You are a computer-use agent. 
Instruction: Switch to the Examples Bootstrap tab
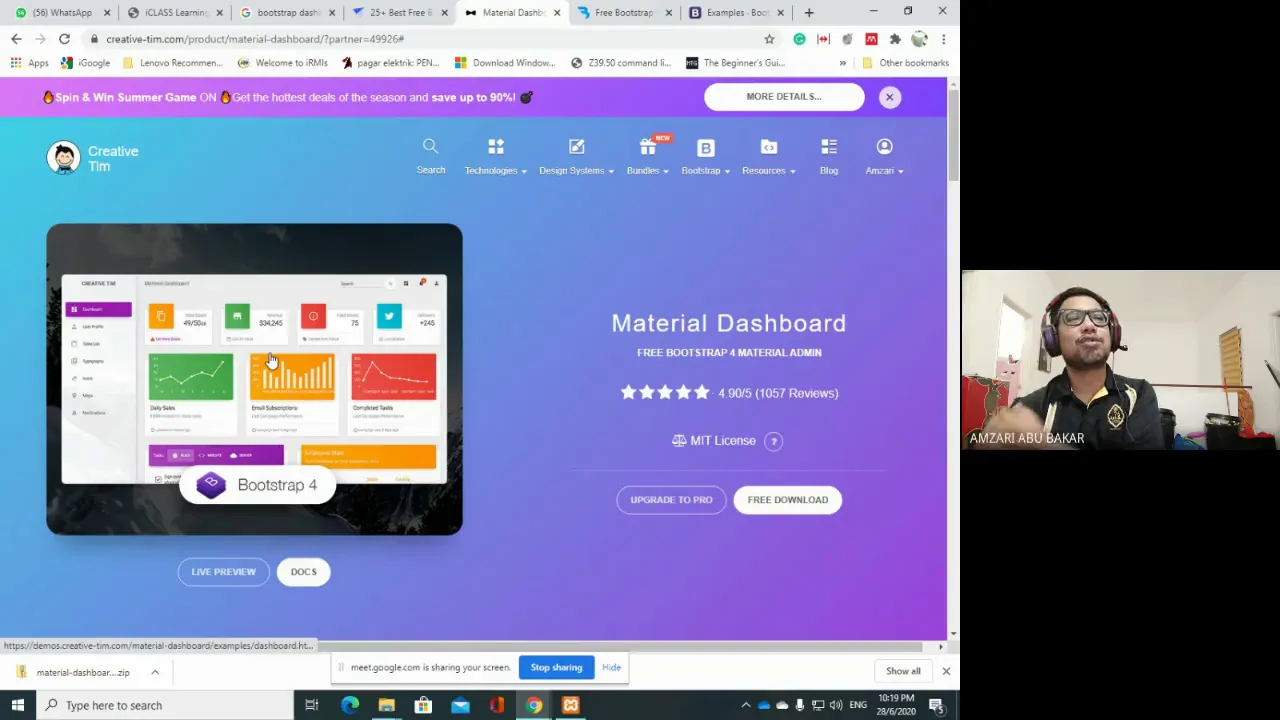pos(737,12)
